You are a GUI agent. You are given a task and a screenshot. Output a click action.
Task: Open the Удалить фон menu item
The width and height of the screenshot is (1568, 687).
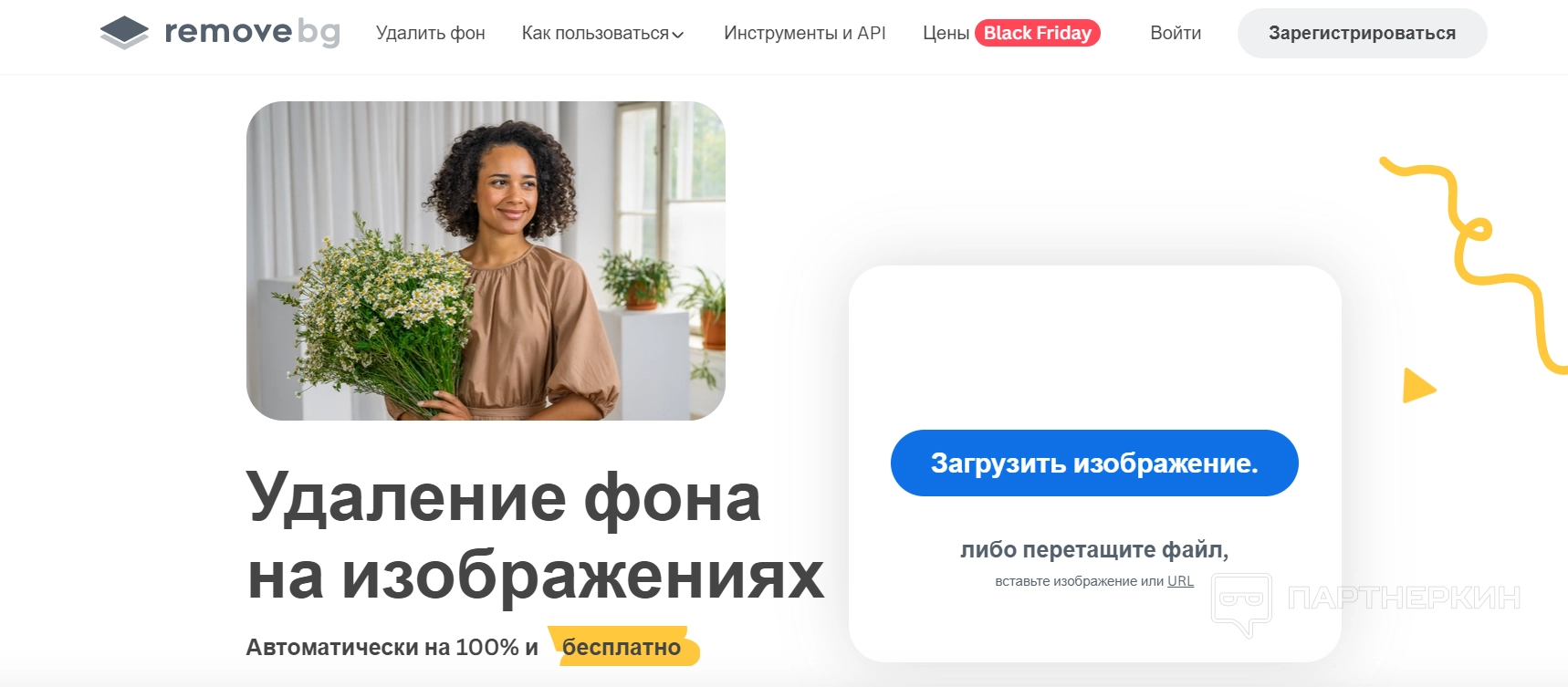[431, 33]
